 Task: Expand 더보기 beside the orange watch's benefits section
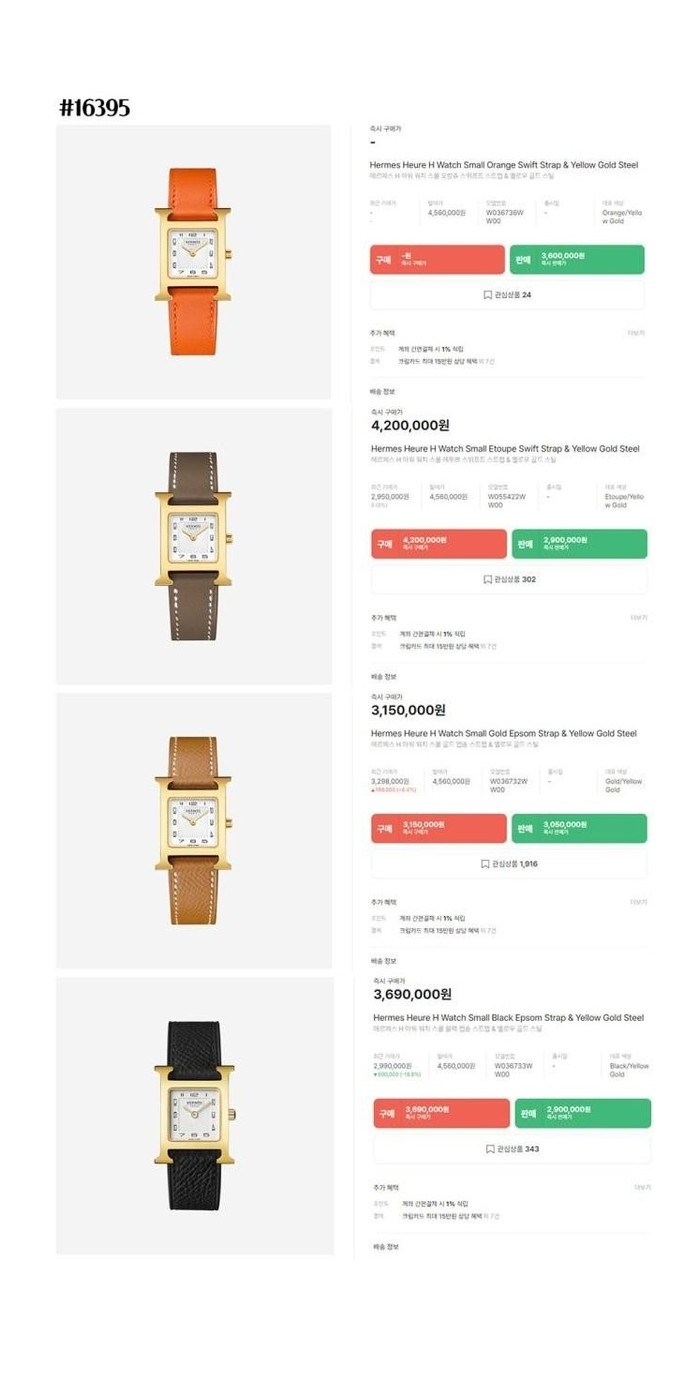(x=636, y=333)
